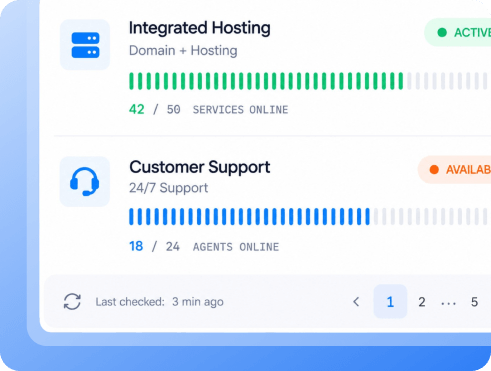Click the Last checked: 3 min ago text
Image resolution: width=491 pixels, height=371 pixels.
(x=159, y=302)
